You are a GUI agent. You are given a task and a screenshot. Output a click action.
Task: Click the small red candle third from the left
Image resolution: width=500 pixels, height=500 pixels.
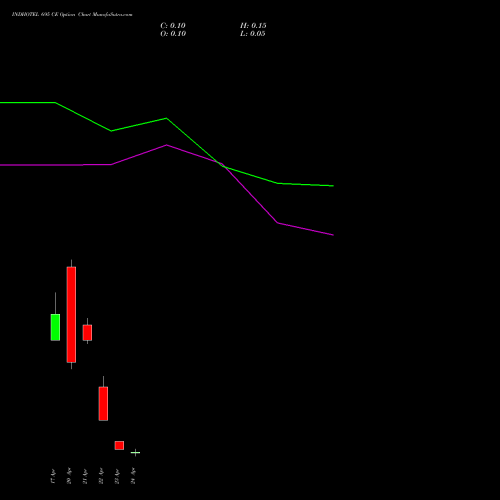87,332
